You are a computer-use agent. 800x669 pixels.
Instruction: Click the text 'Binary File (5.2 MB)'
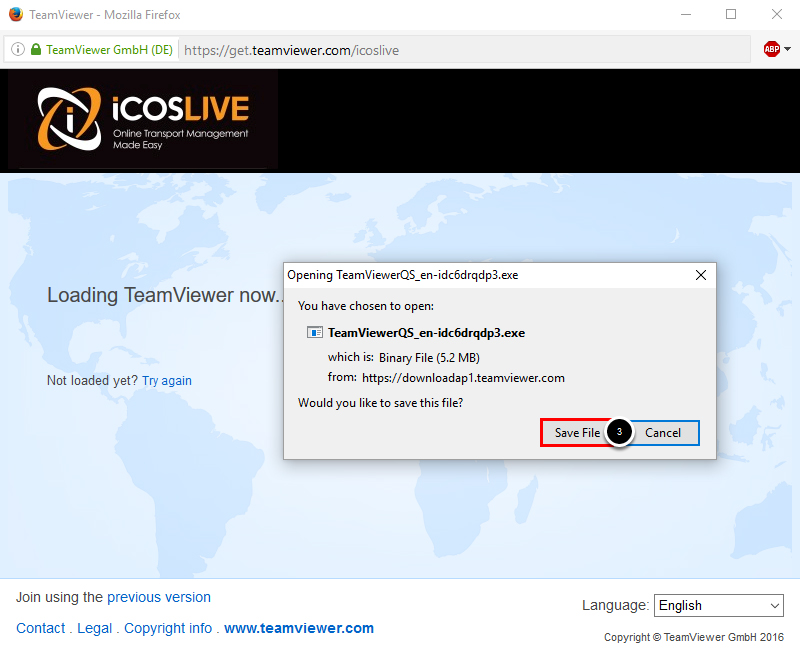[429, 358]
